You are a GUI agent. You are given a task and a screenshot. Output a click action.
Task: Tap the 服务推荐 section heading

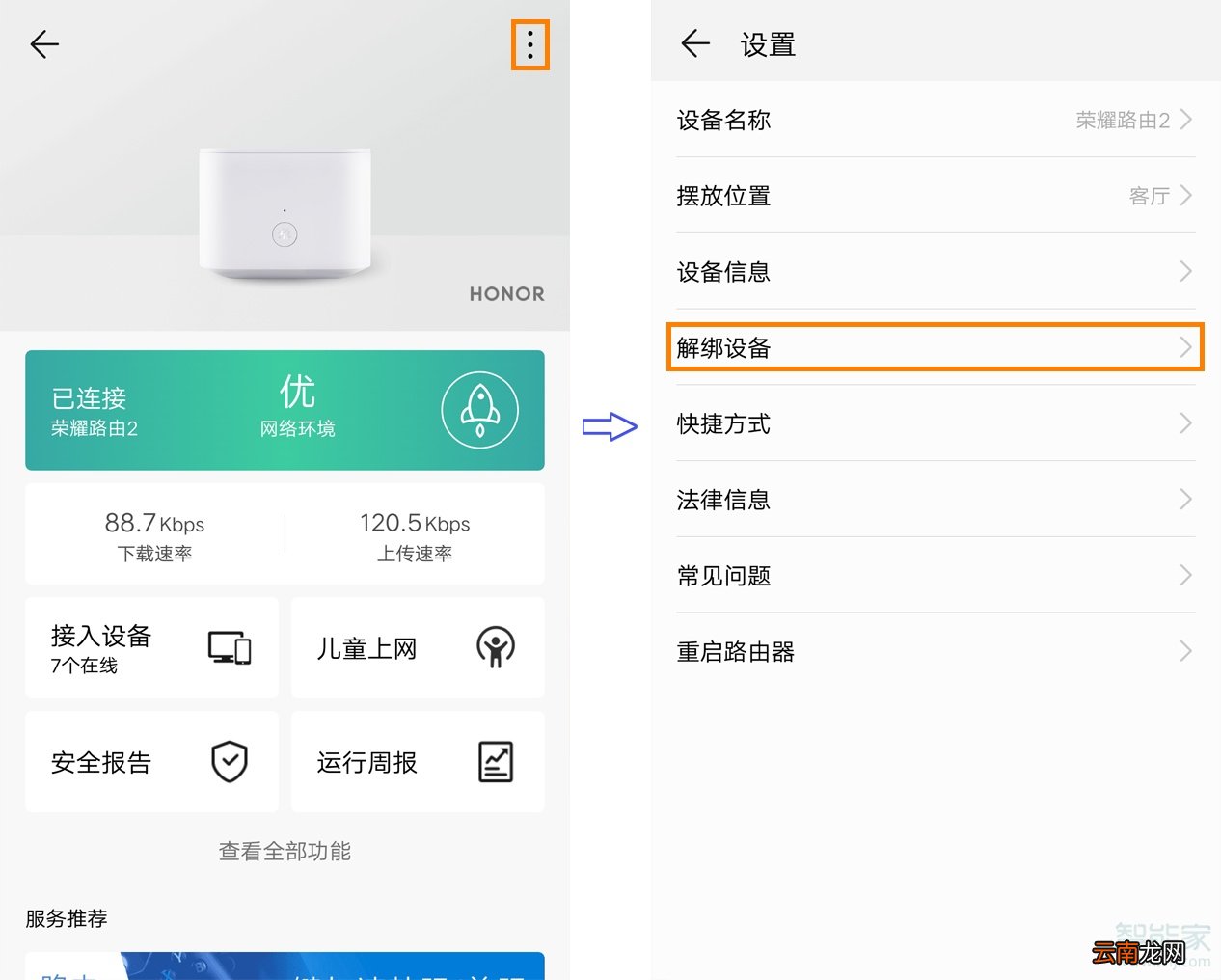67,918
